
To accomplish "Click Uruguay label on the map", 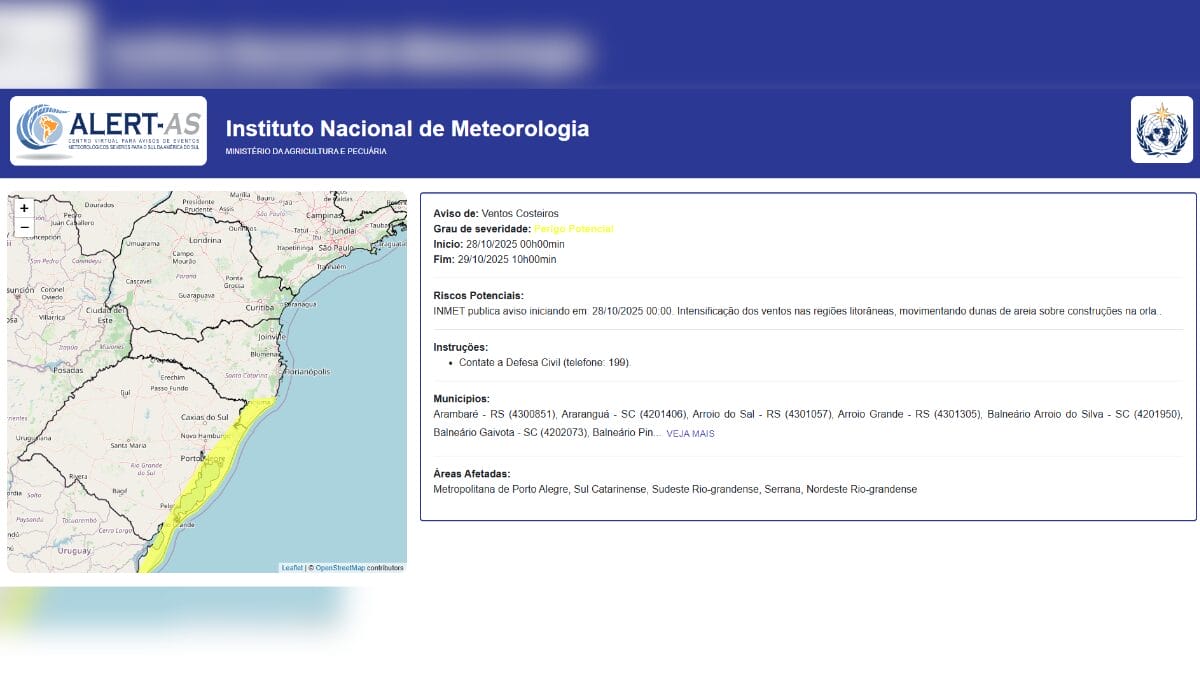I will pos(73,551).
